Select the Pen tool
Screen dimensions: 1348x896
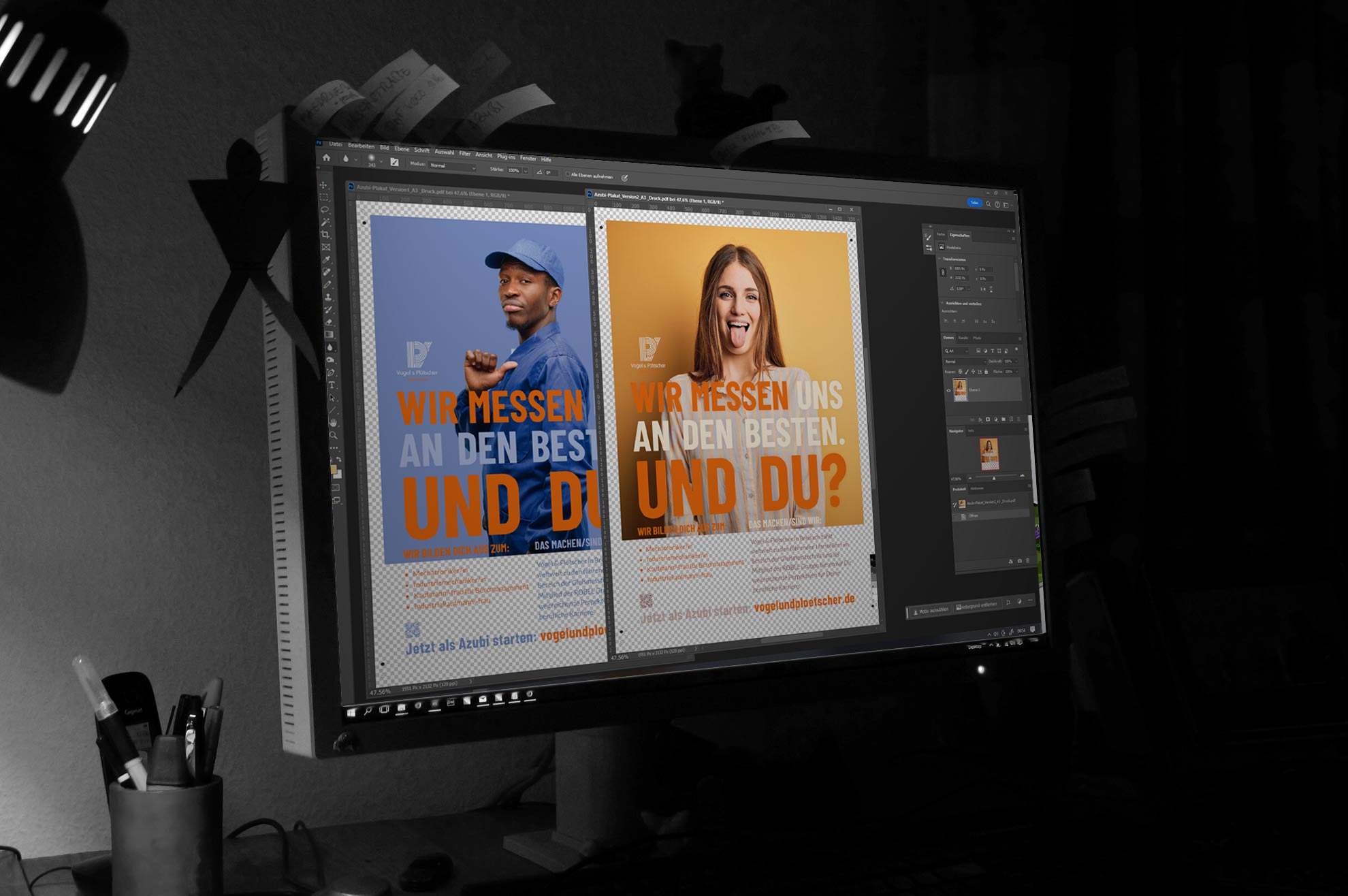coord(332,372)
